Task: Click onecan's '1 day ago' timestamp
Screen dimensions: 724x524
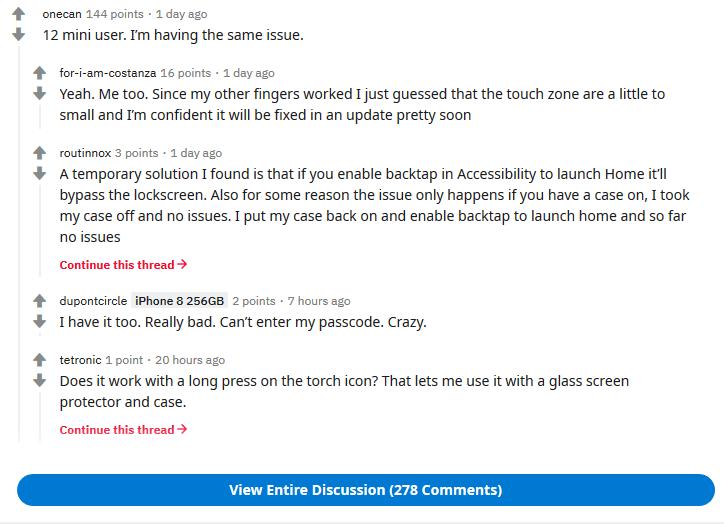Action: click(x=181, y=14)
